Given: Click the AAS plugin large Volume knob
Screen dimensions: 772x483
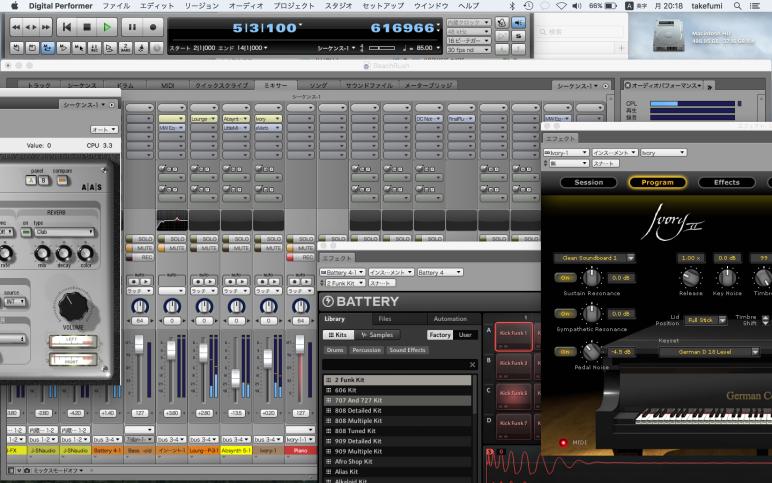Looking at the screenshot, I should [73, 306].
